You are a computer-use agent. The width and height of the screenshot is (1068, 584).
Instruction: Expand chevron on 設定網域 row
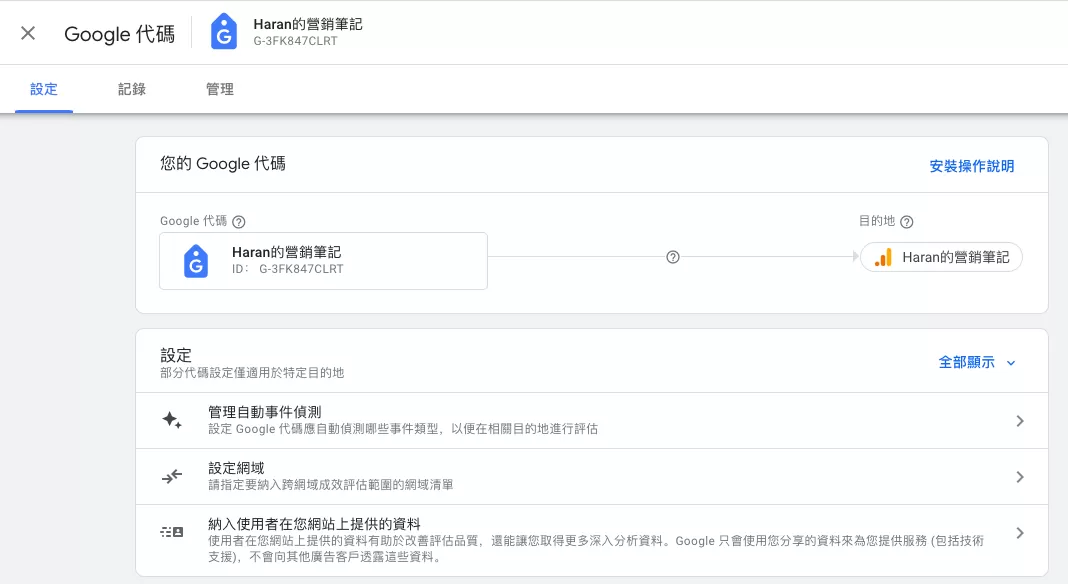point(1020,477)
